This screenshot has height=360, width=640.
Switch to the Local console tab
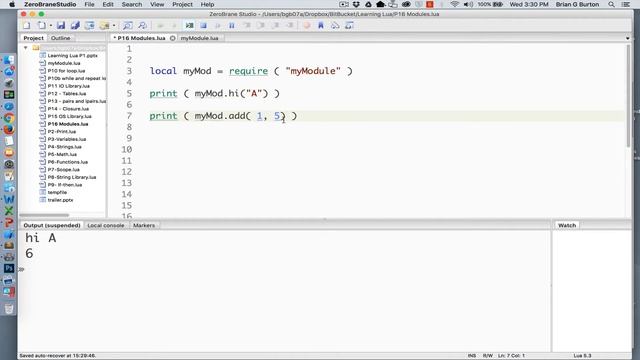coord(106,225)
